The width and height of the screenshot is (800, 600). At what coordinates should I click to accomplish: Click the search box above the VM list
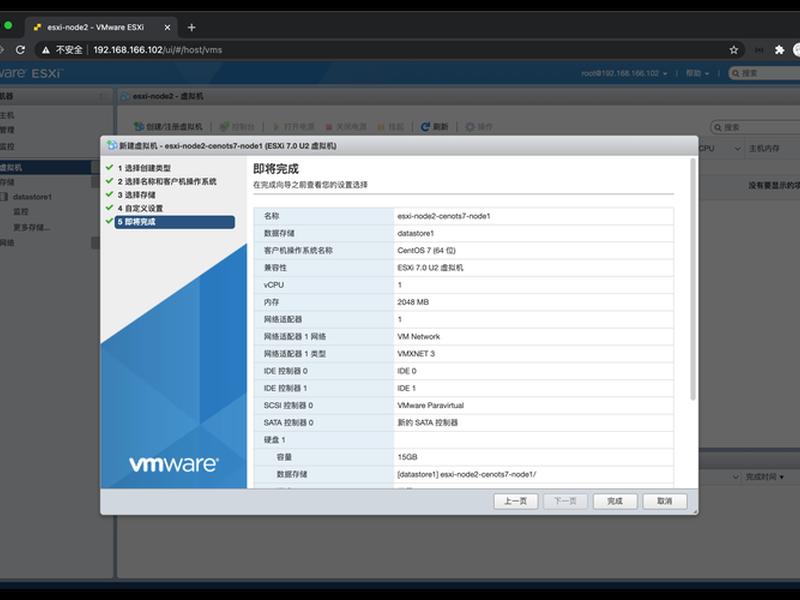(756, 127)
